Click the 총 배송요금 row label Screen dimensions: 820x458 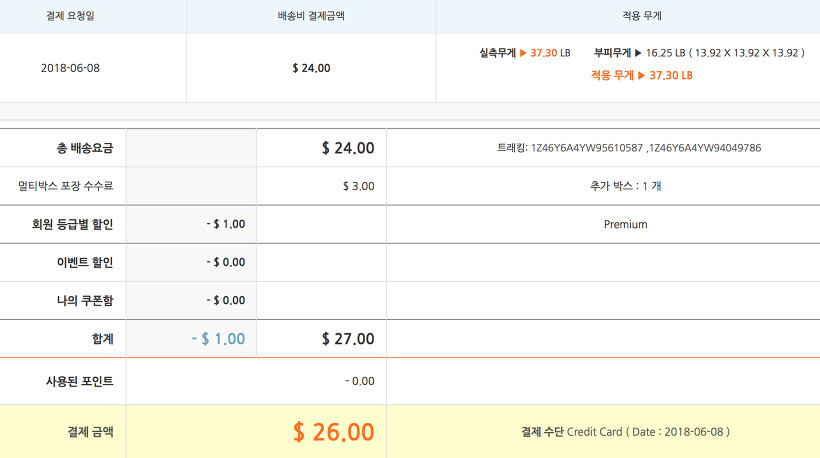click(85, 148)
